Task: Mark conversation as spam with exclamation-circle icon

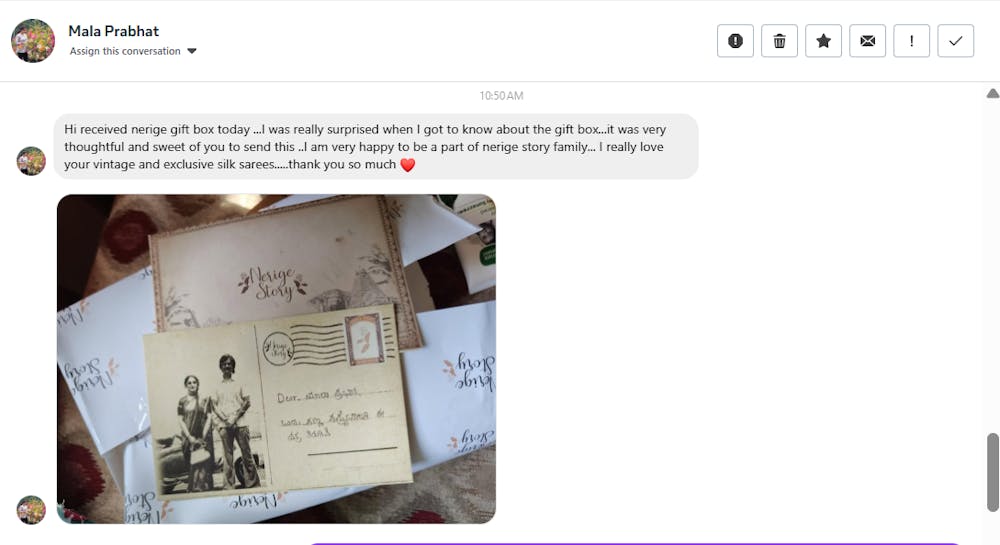Action: pos(735,41)
